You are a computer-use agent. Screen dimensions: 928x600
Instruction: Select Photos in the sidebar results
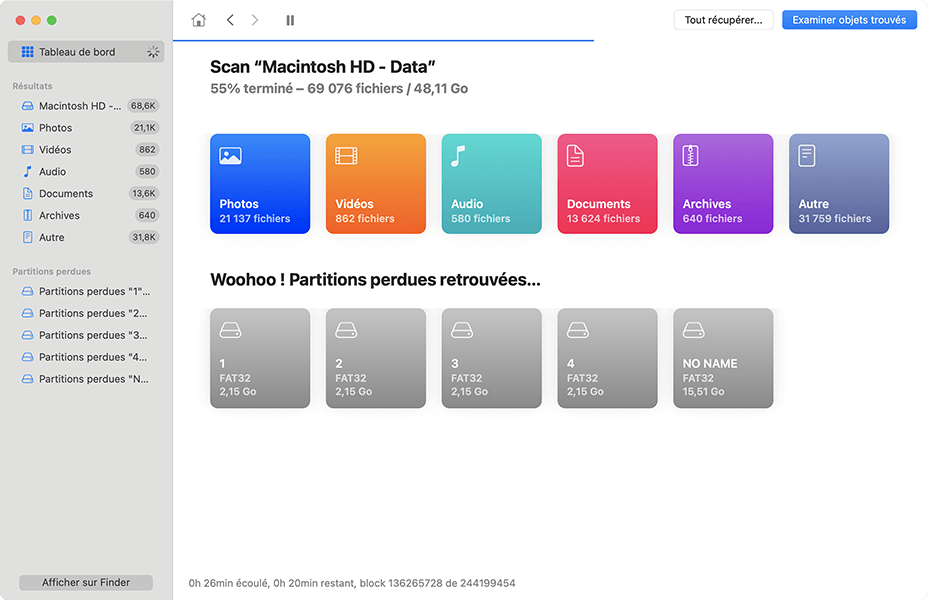tap(86, 128)
